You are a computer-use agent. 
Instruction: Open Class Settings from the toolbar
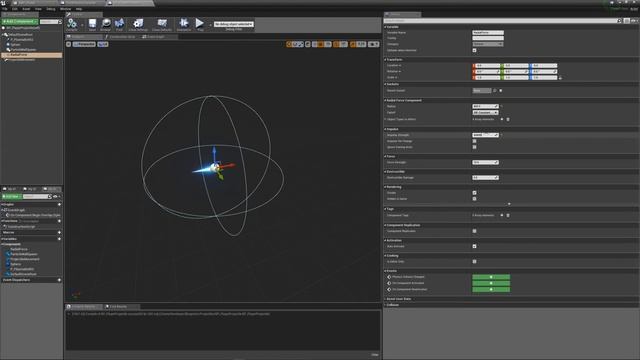138,24
